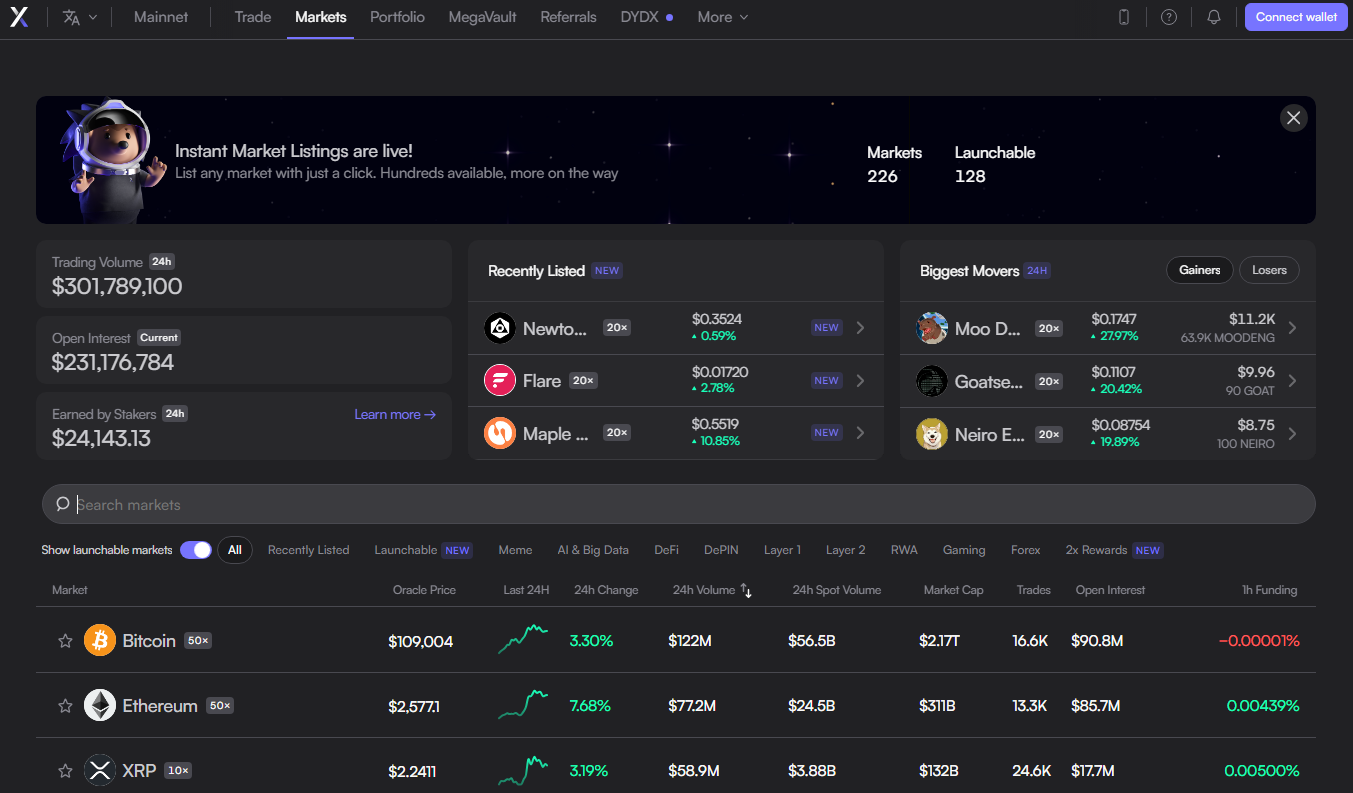Filter markets by Gaming

coord(964,550)
